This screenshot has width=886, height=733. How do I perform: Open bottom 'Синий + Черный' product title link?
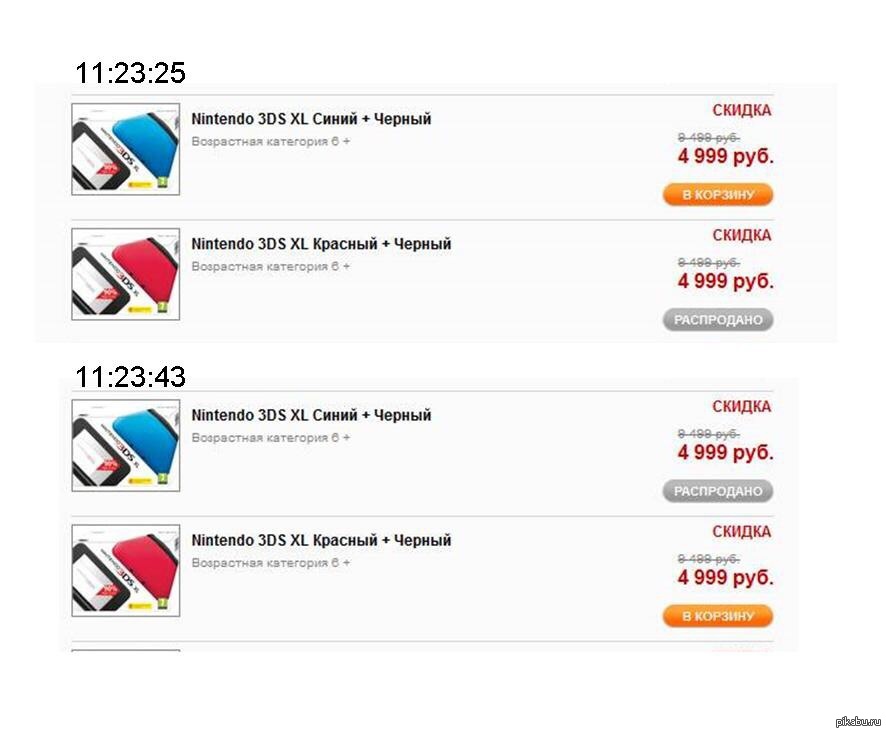coord(311,415)
